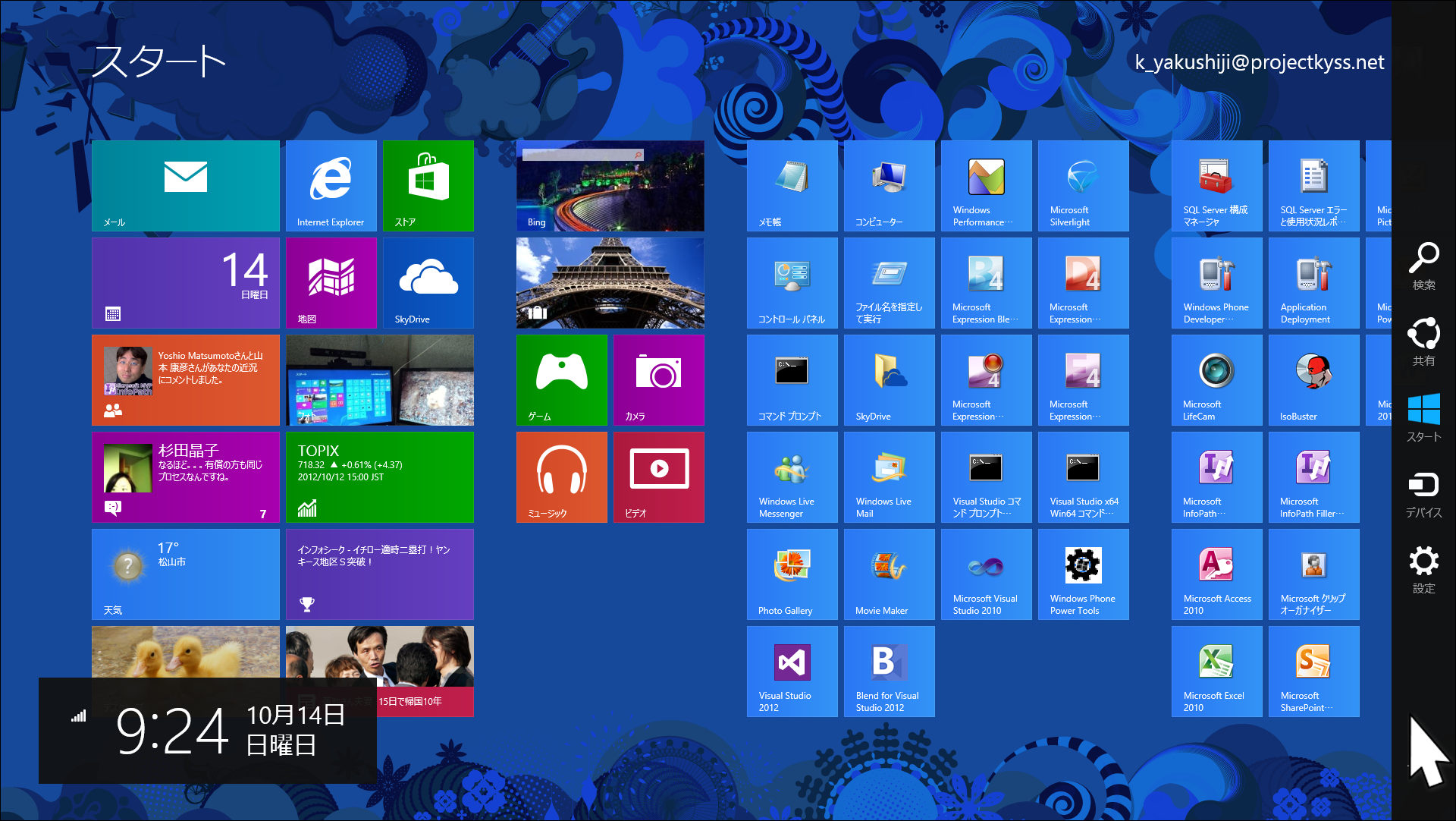The height and width of the screenshot is (821, 1456).
Task: Launch Internet Explorer tile
Action: click(331, 186)
